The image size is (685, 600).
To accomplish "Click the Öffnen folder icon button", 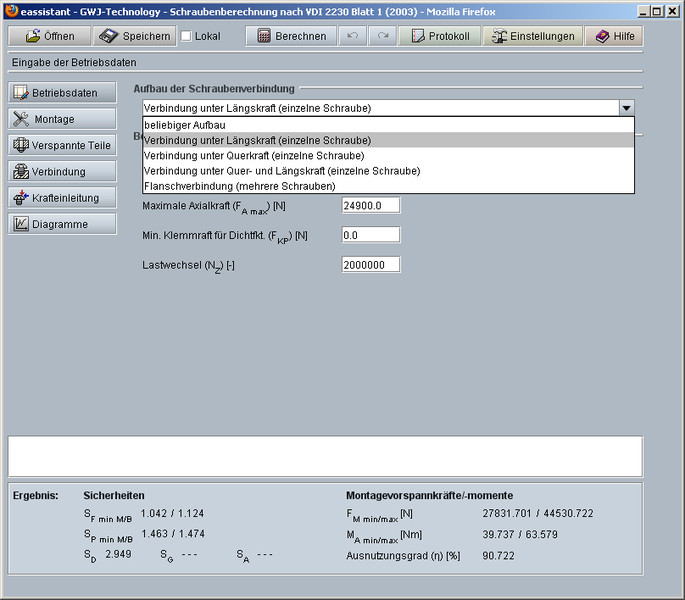I will click(x=49, y=36).
